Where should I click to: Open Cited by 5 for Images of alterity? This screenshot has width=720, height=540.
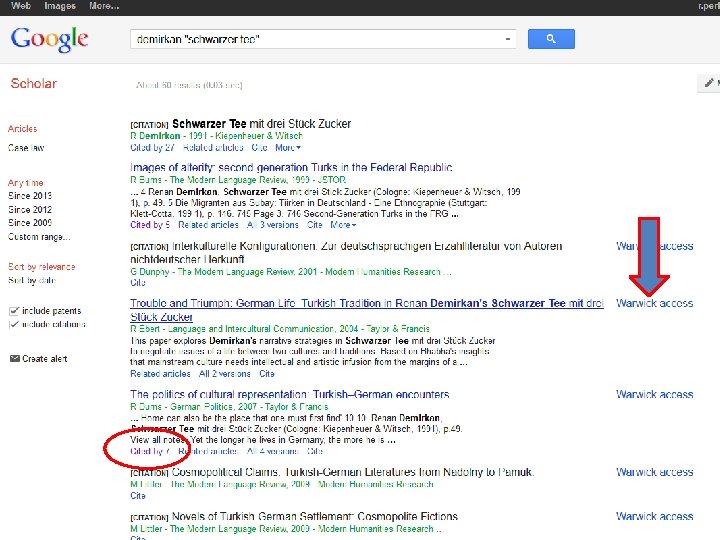150,225
